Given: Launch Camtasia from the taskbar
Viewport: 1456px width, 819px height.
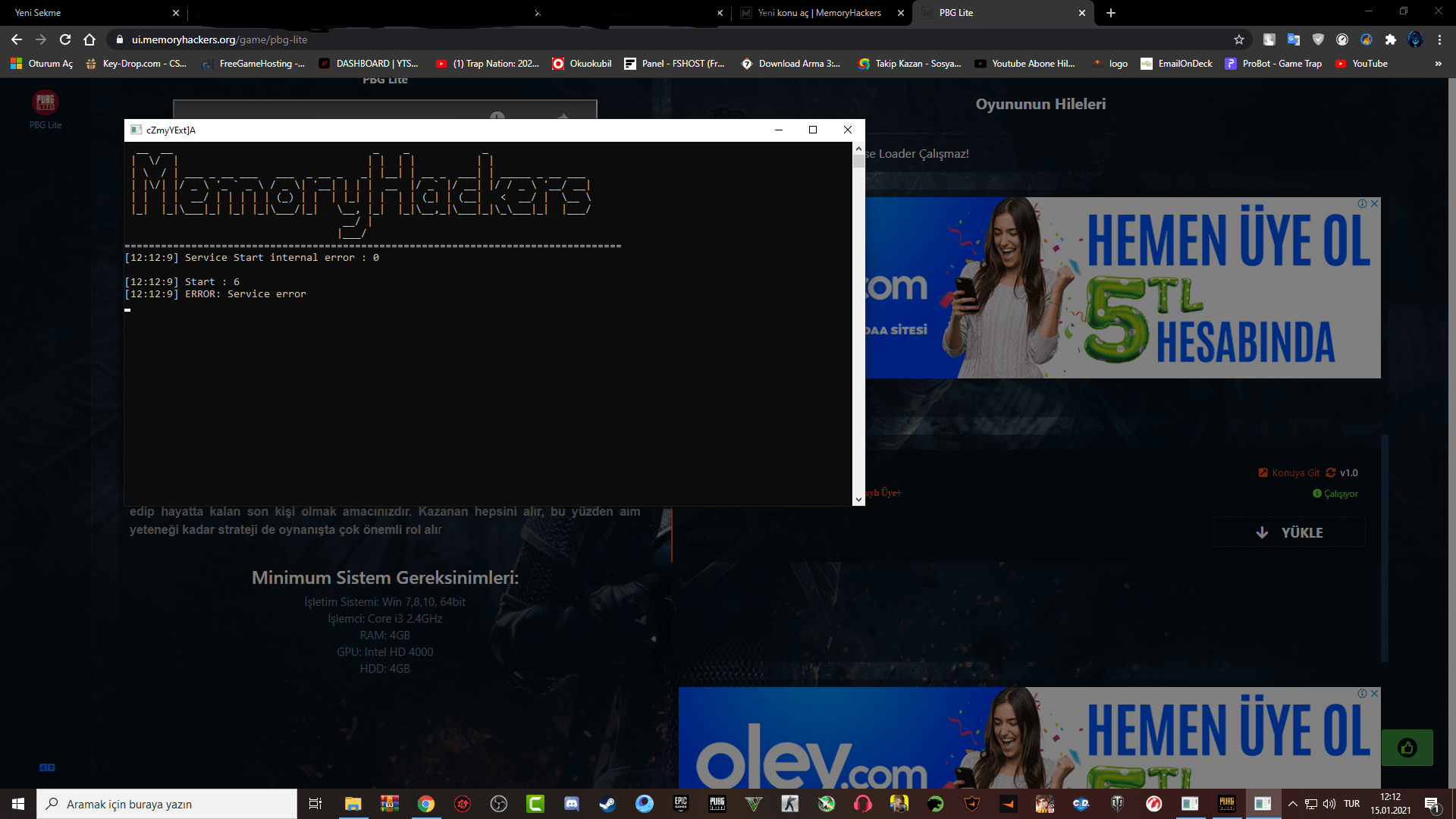Looking at the screenshot, I should coord(535,804).
